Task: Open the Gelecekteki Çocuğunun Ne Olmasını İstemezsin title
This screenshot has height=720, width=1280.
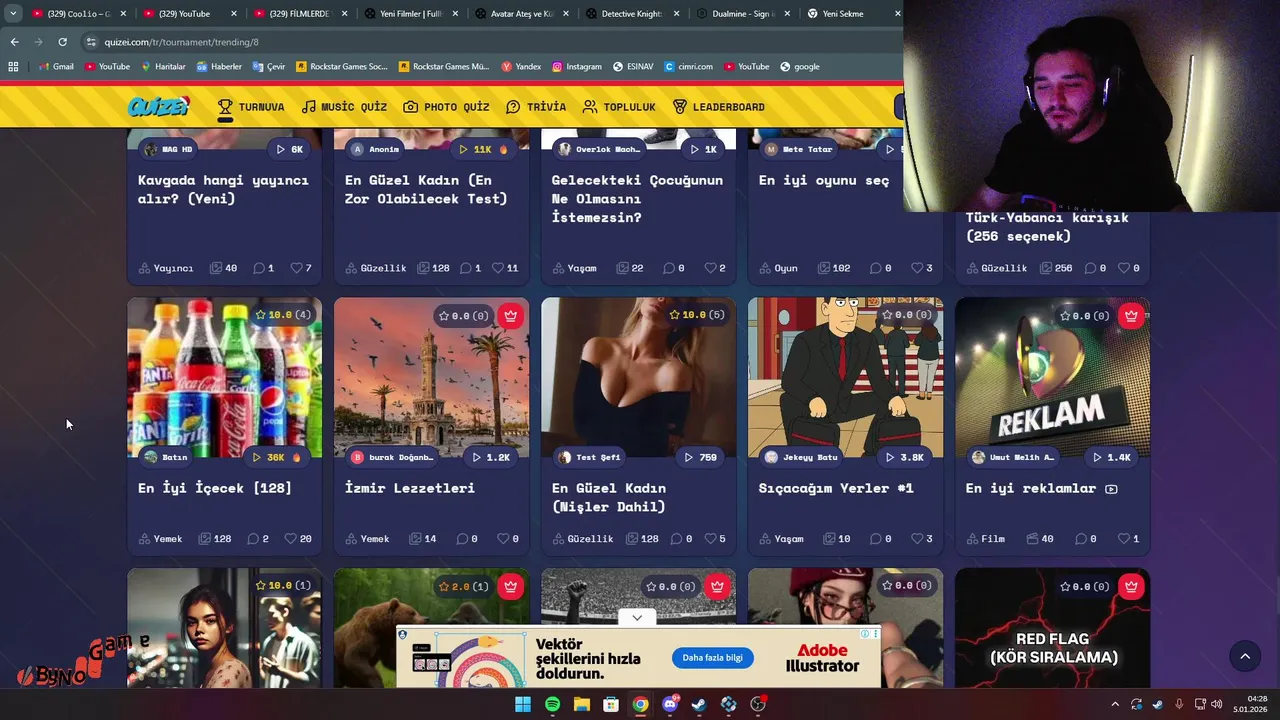Action: [637, 198]
